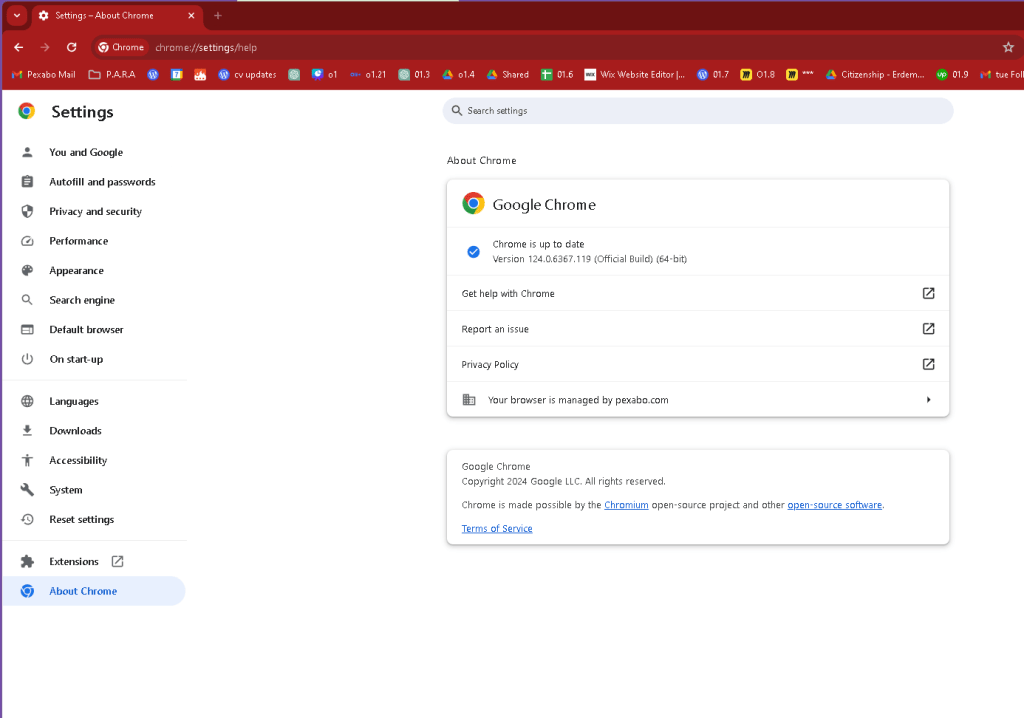
Task: Expand Your browser is managed by pexabo.com
Action: [x=697, y=399]
